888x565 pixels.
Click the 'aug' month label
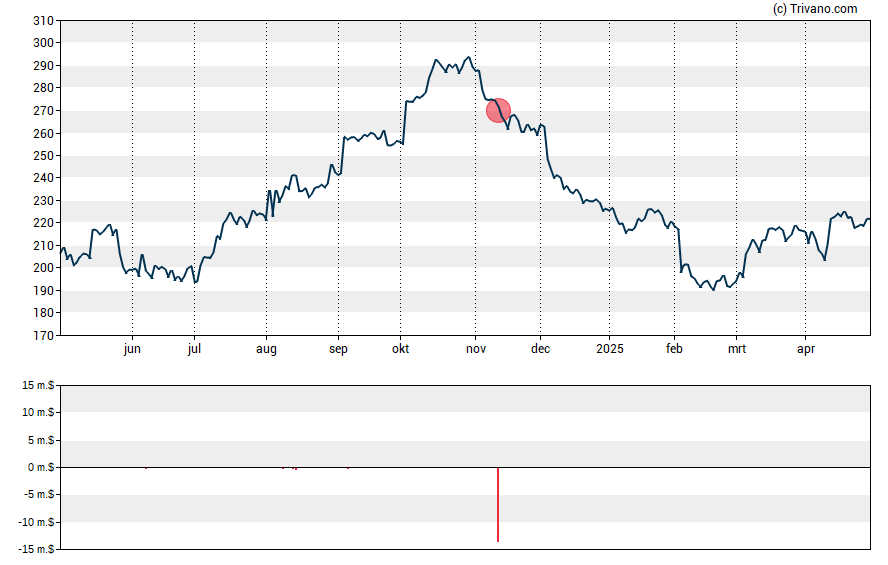(x=266, y=349)
